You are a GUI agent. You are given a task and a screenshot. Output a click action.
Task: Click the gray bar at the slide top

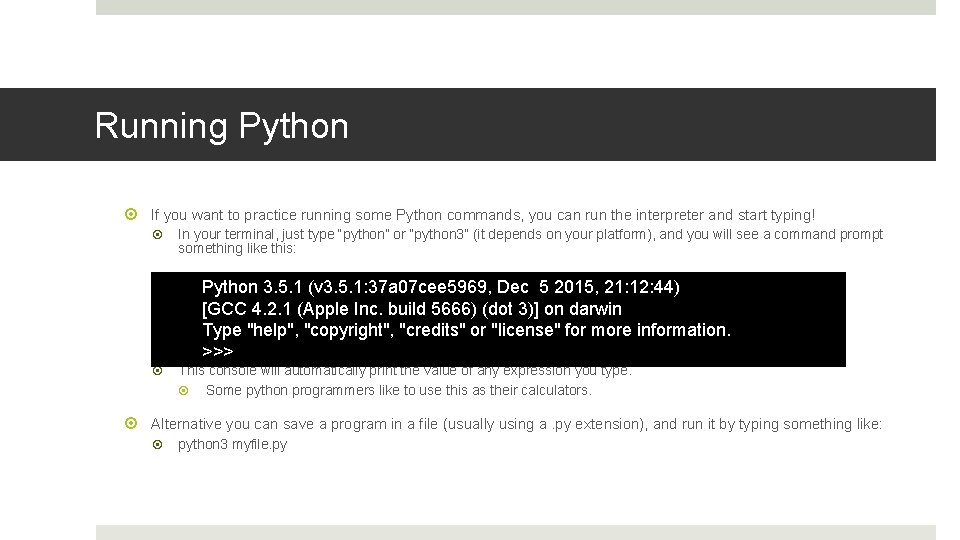click(x=515, y=7)
